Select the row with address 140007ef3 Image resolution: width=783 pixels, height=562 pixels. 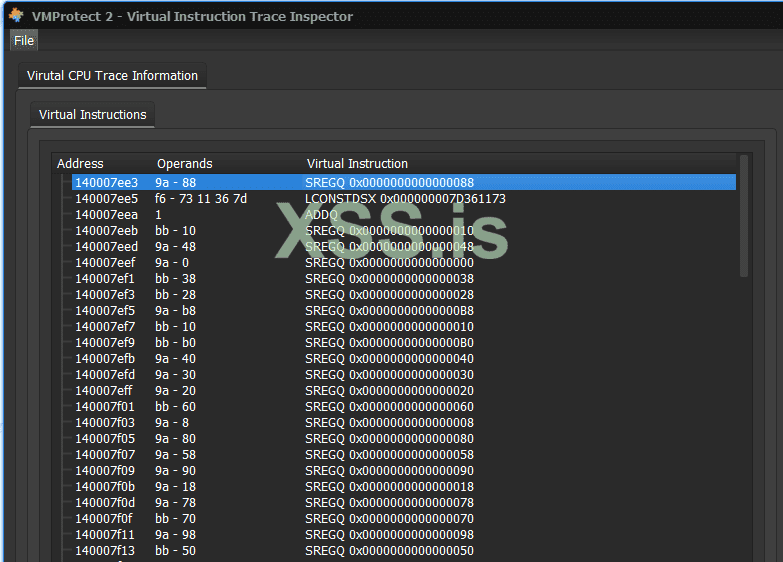click(x=403, y=294)
